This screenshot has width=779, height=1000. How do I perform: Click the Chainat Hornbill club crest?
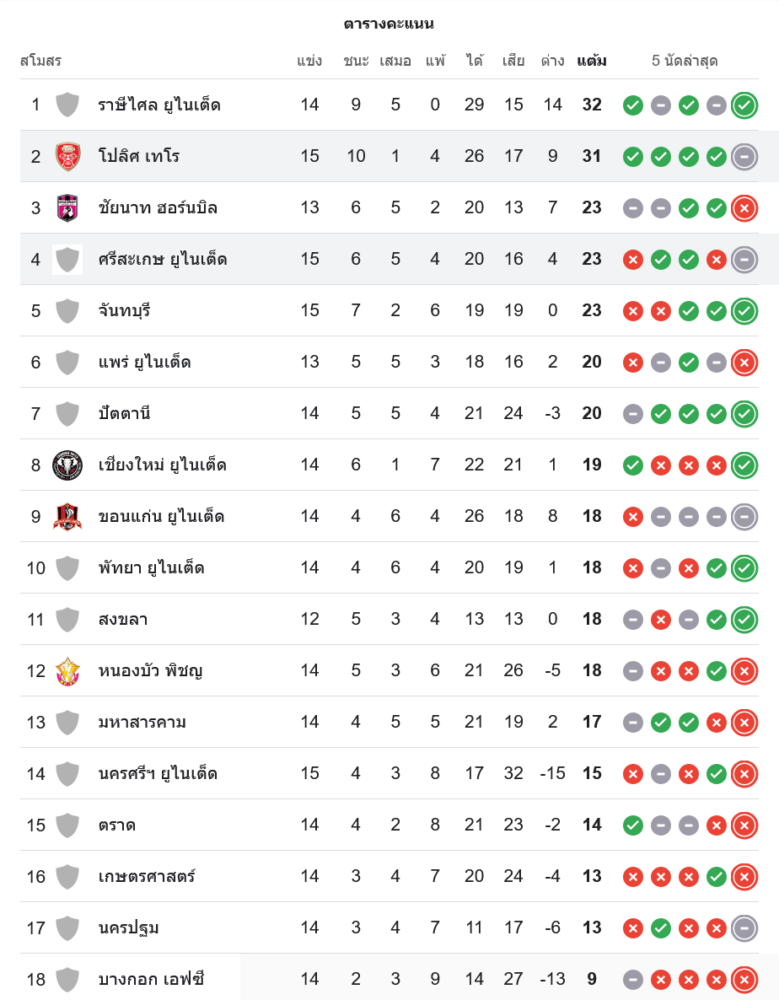tap(67, 208)
